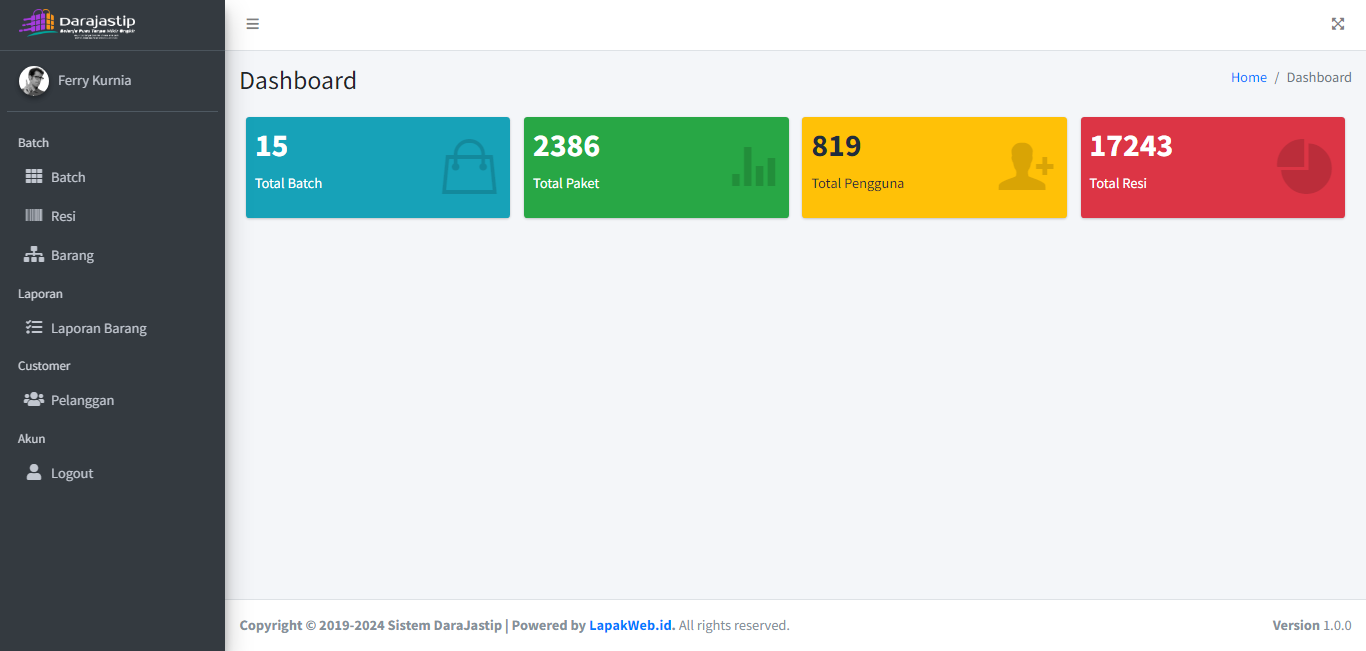Click the green Total Paket card
The height and width of the screenshot is (651, 1366).
pos(656,167)
